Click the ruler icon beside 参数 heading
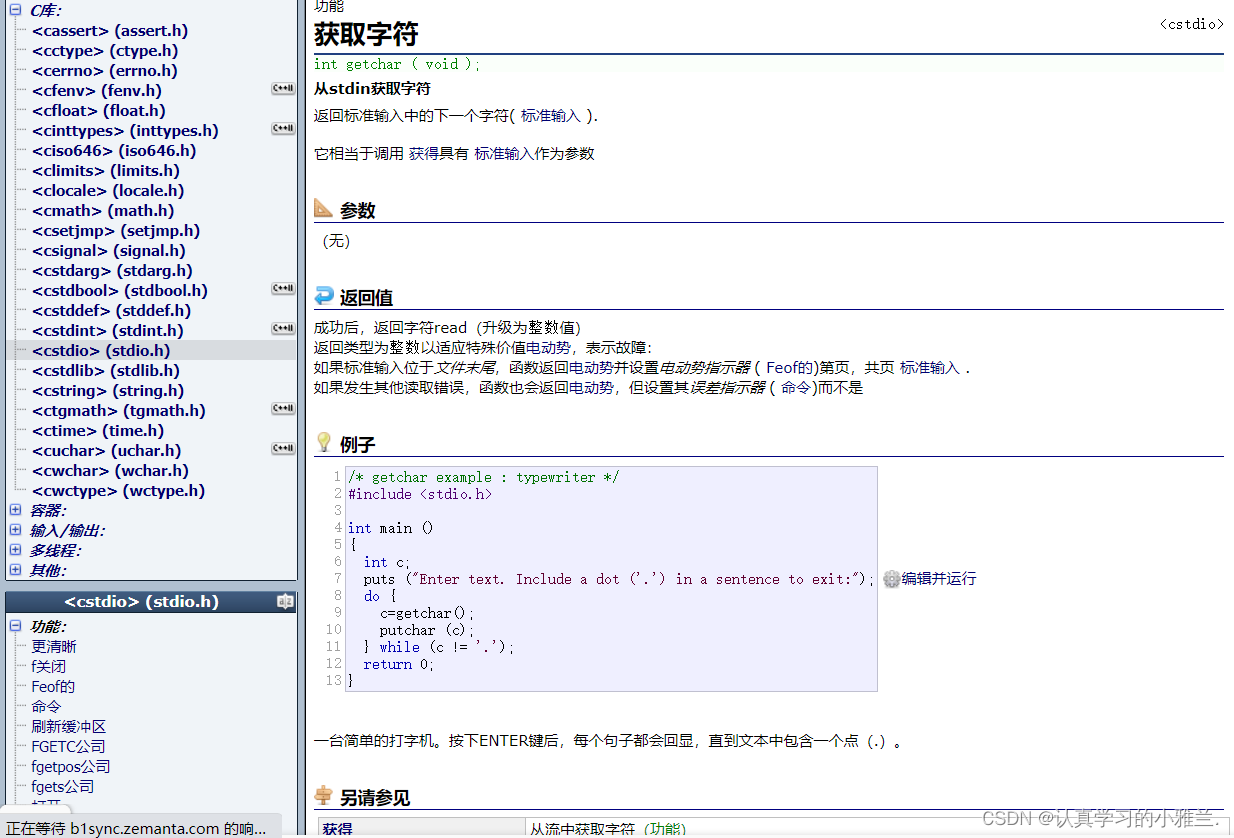Image resolution: width=1234 pixels, height=838 pixels. coord(323,209)
